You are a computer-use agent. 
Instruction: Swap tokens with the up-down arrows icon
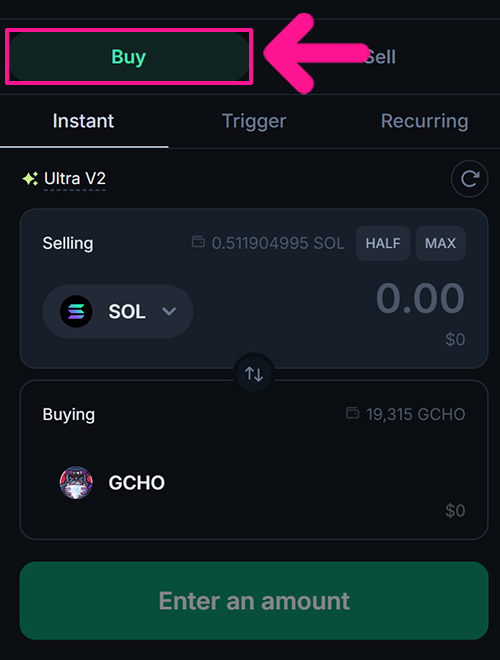[x=254, y=374]
